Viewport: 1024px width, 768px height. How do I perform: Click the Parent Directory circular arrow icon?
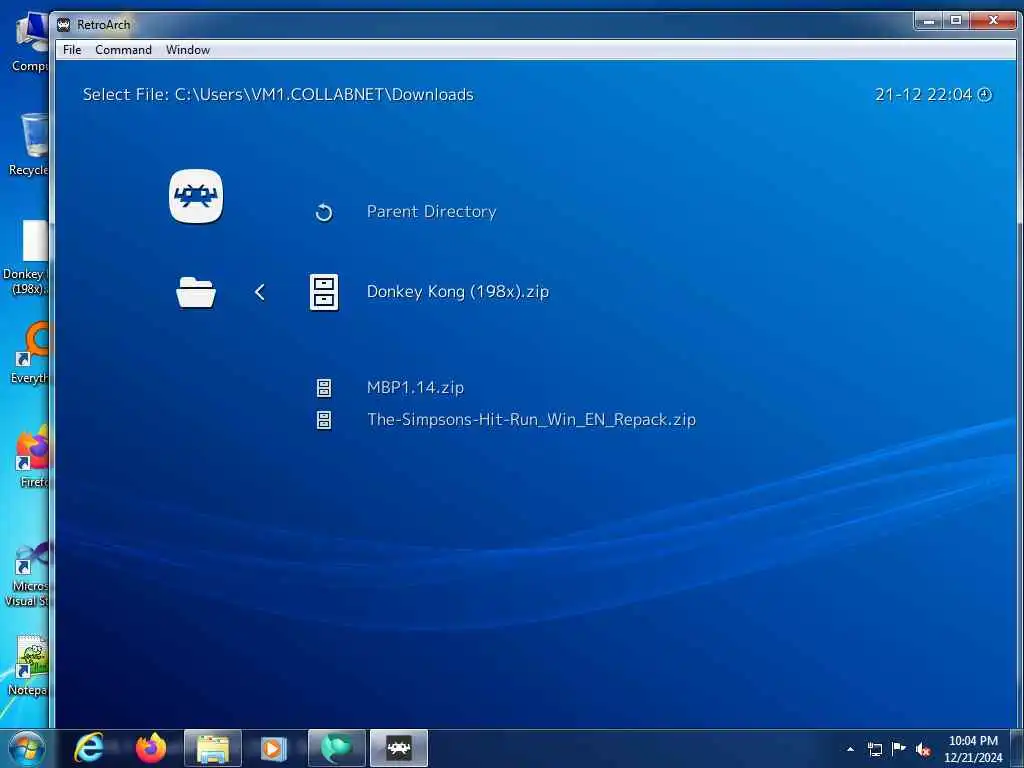(324, 212)
